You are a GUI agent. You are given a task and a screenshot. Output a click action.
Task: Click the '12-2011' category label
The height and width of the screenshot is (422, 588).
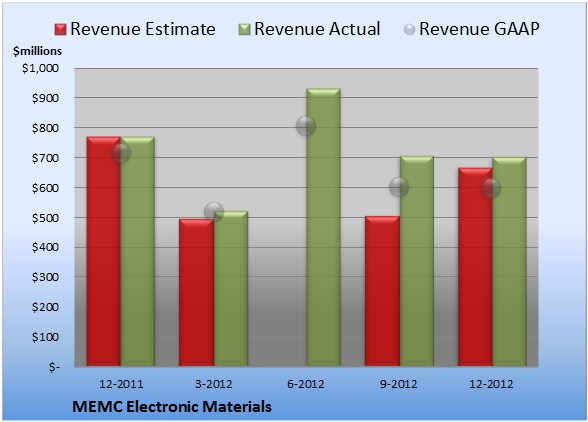click(121, 384)
